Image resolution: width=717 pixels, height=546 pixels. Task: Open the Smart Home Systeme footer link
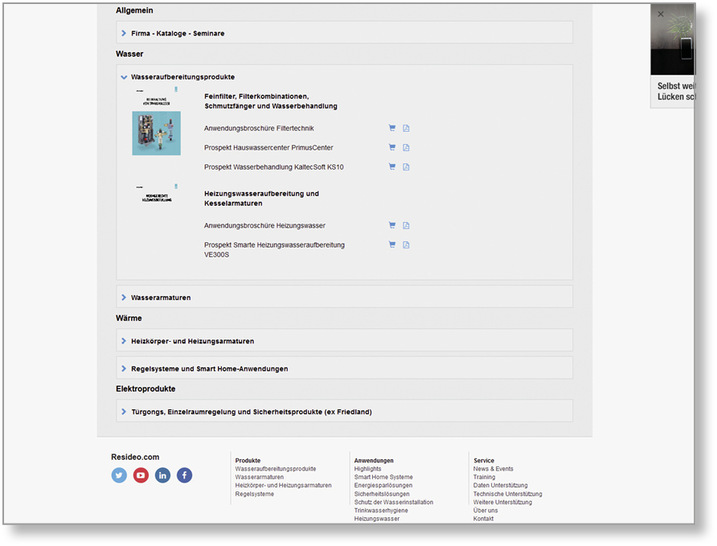383,477
